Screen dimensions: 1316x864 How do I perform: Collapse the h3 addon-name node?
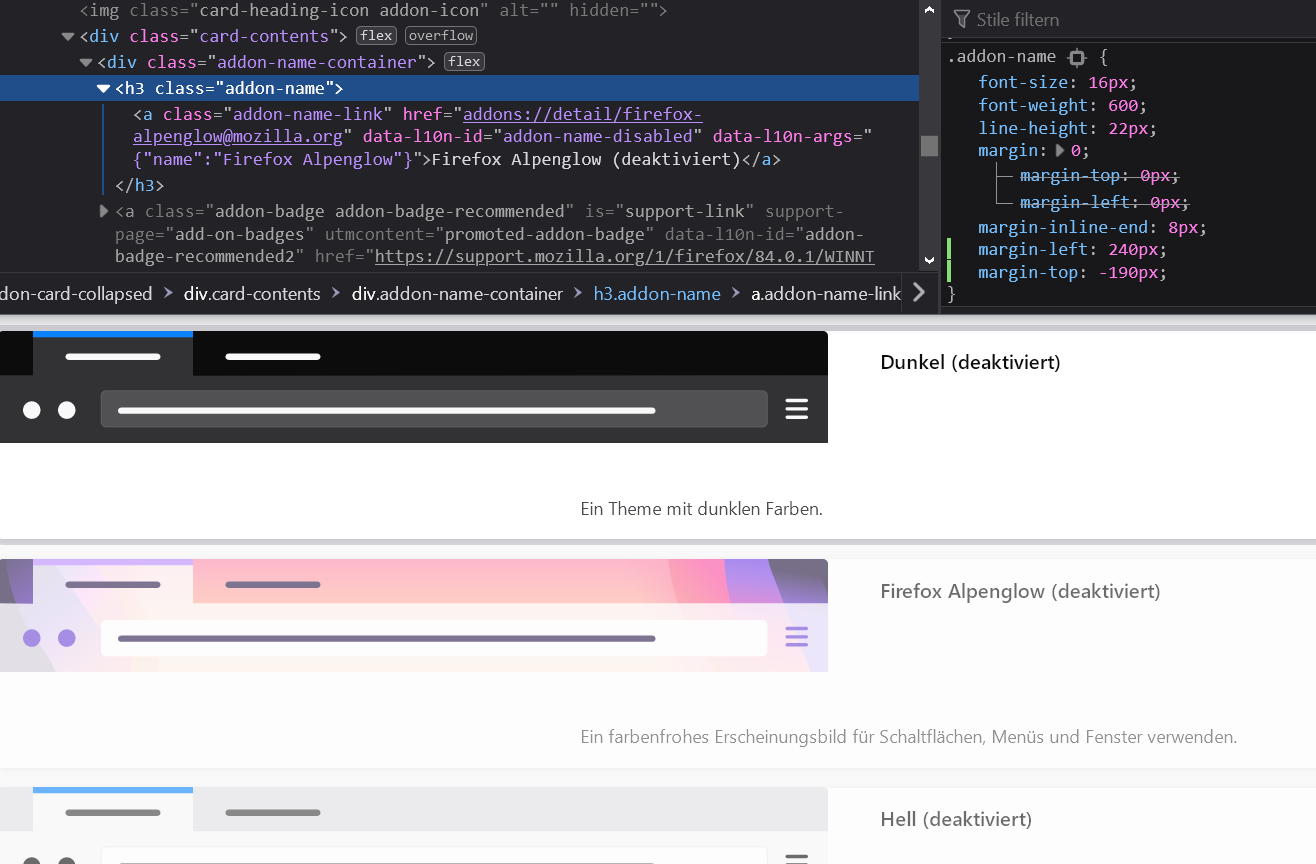(103, 89)
